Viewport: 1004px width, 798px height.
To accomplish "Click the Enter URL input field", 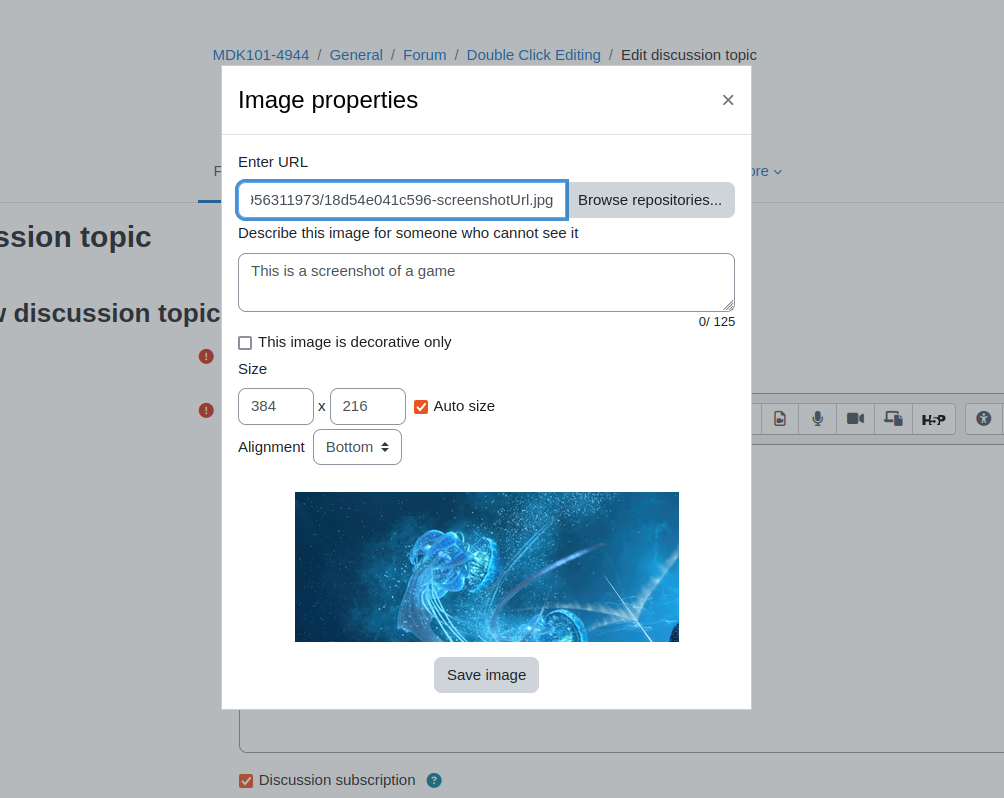I will 402,200.
